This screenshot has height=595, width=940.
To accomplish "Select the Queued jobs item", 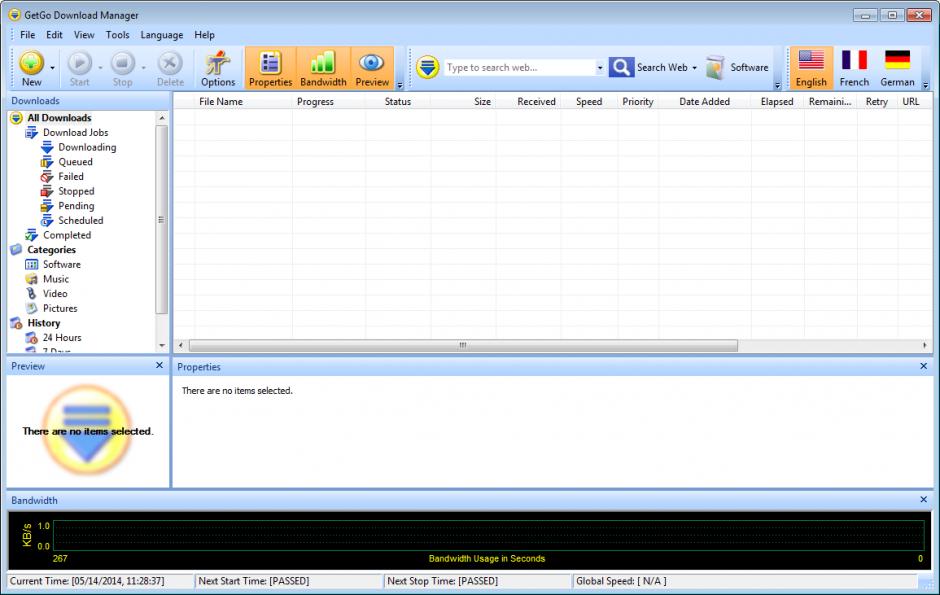I will (x=75, y=162).
